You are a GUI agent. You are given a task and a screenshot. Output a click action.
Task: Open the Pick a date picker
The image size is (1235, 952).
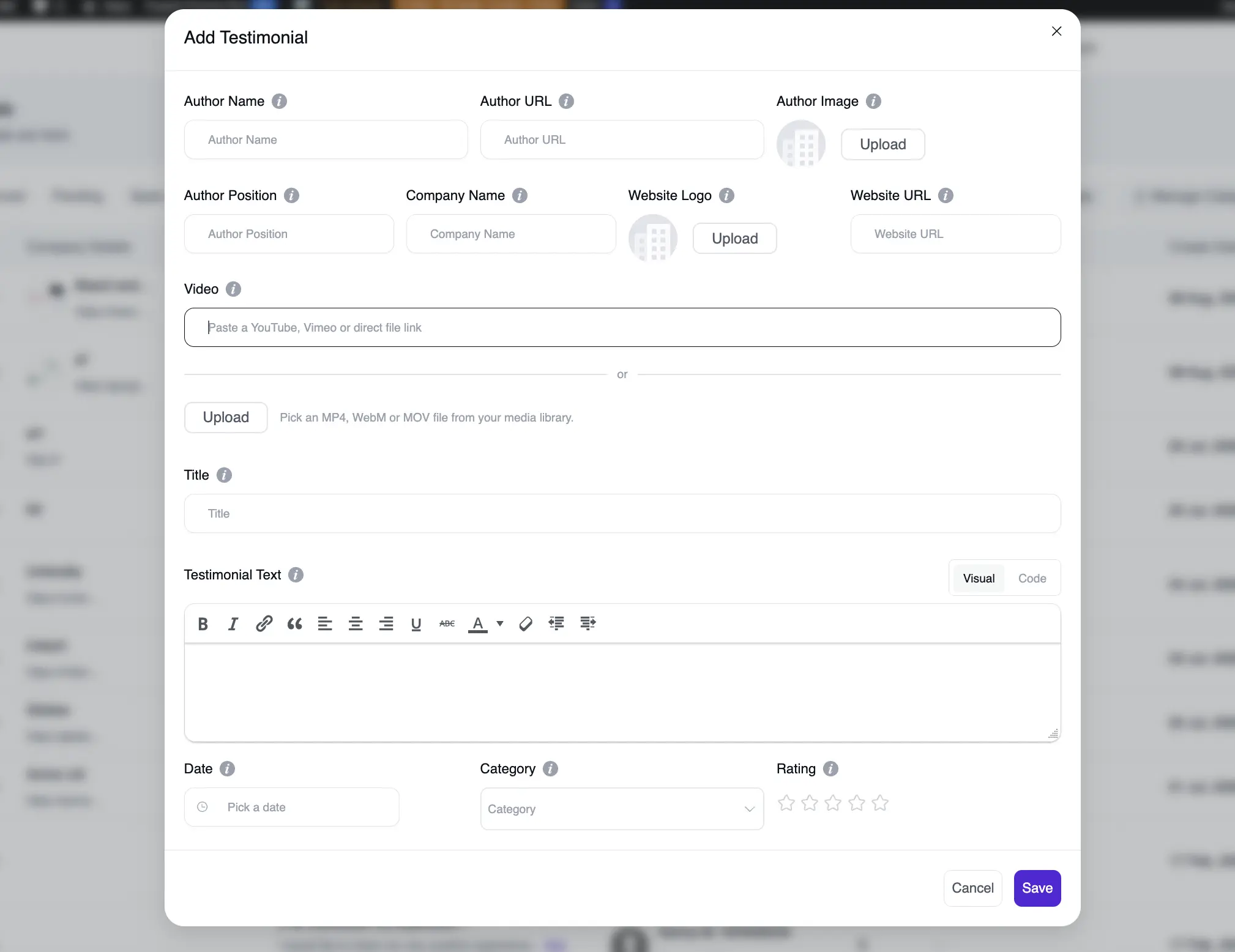(292, 807)
